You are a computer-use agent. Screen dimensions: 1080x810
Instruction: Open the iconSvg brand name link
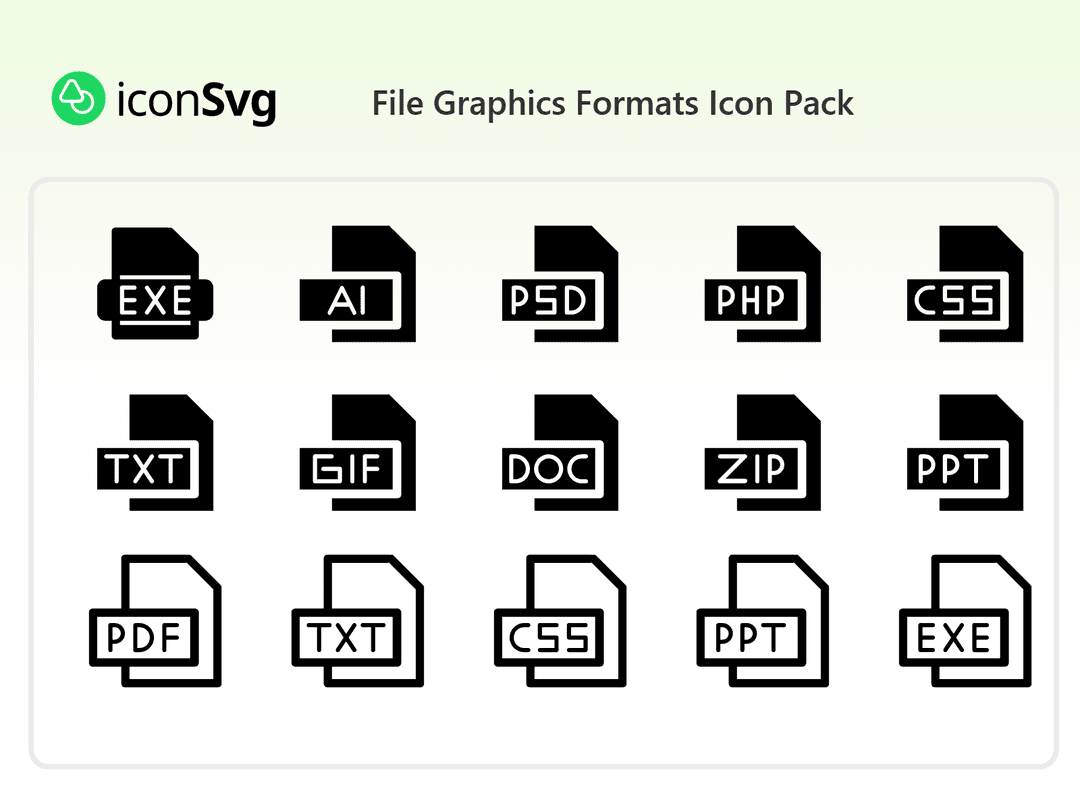pos(197,102)
